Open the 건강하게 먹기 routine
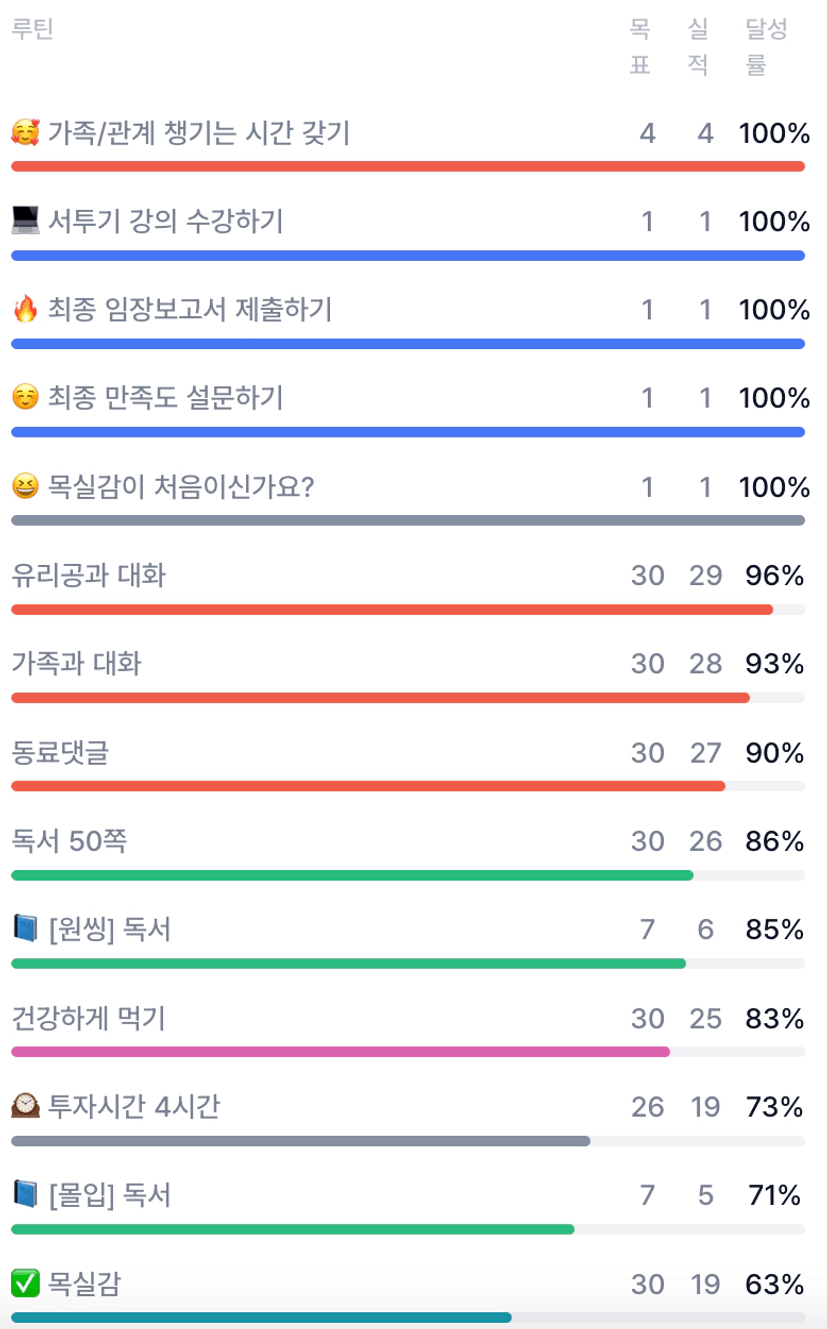This screenshot has width=827, height=1329. pos(88,1019)
